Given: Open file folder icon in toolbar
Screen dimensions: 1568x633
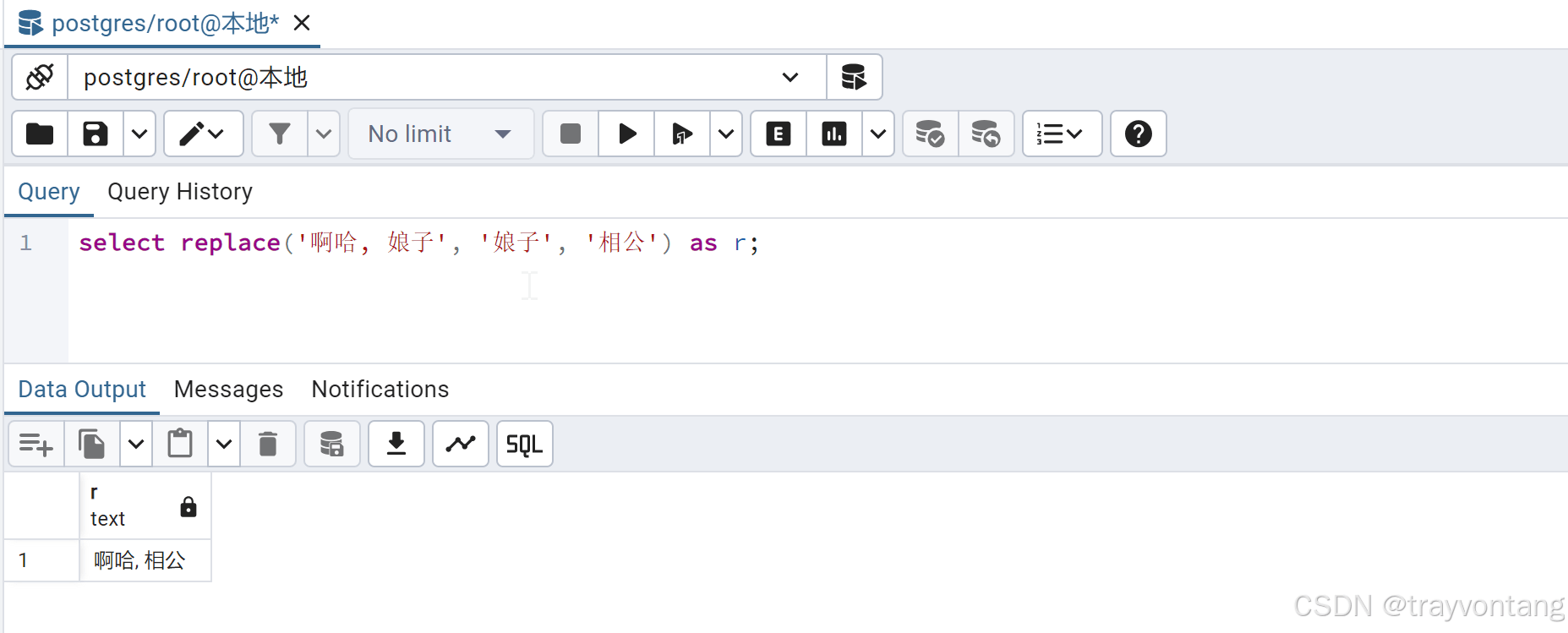Looking at the screenshot, I should click(x=40, y=134).
